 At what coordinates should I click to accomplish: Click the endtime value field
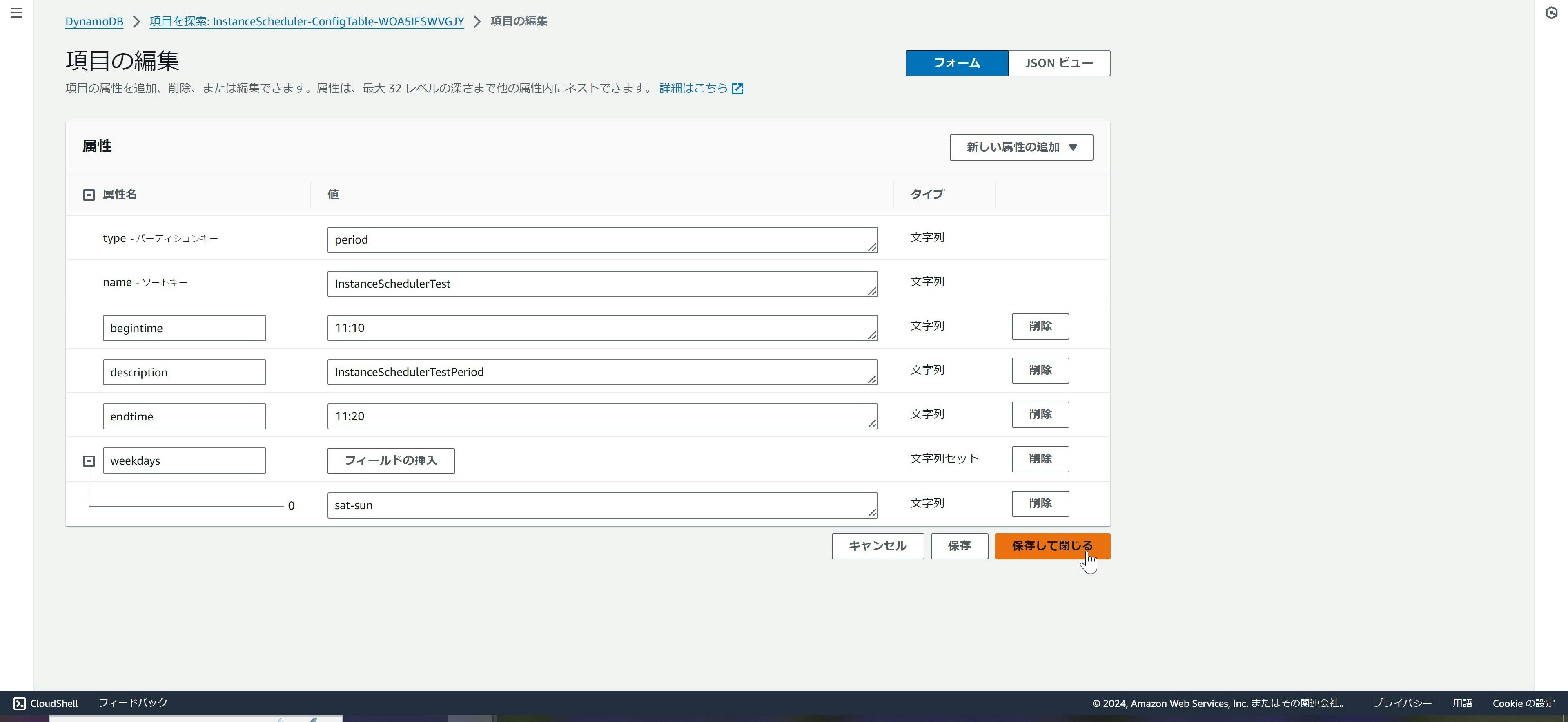(601, 416)
